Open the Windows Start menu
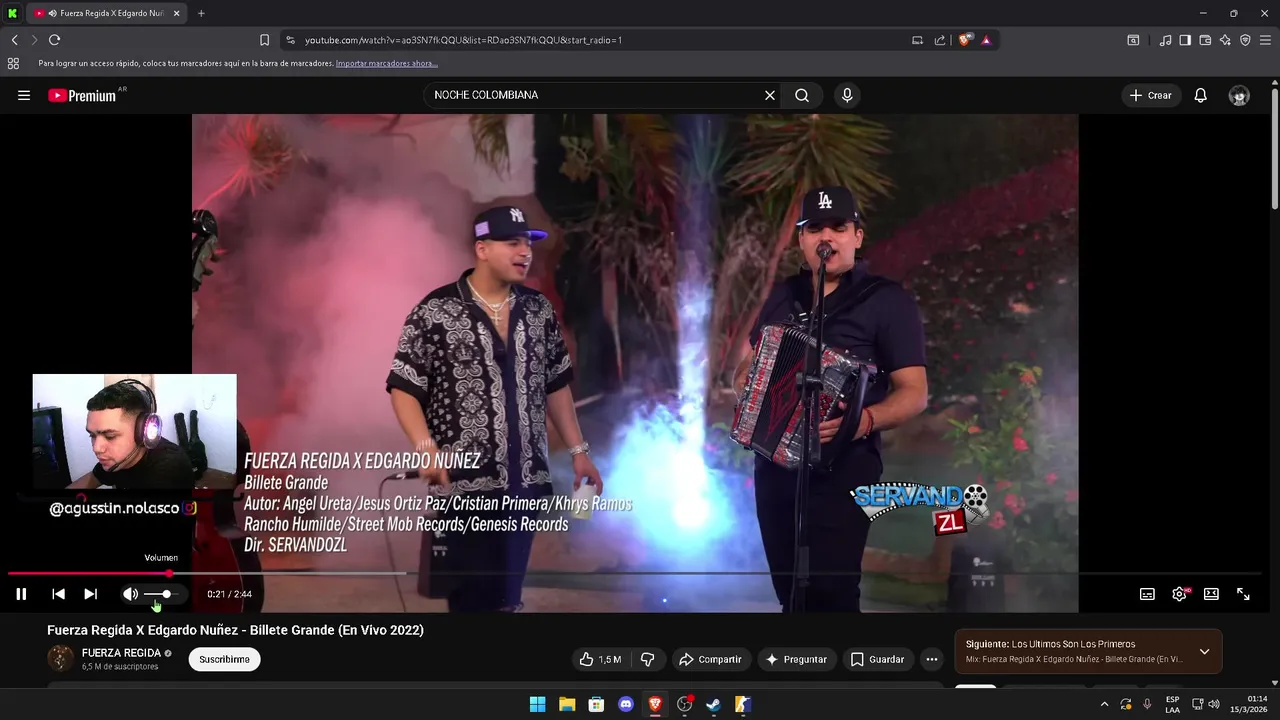This screenshot has height=720, width=1280. 537,704
